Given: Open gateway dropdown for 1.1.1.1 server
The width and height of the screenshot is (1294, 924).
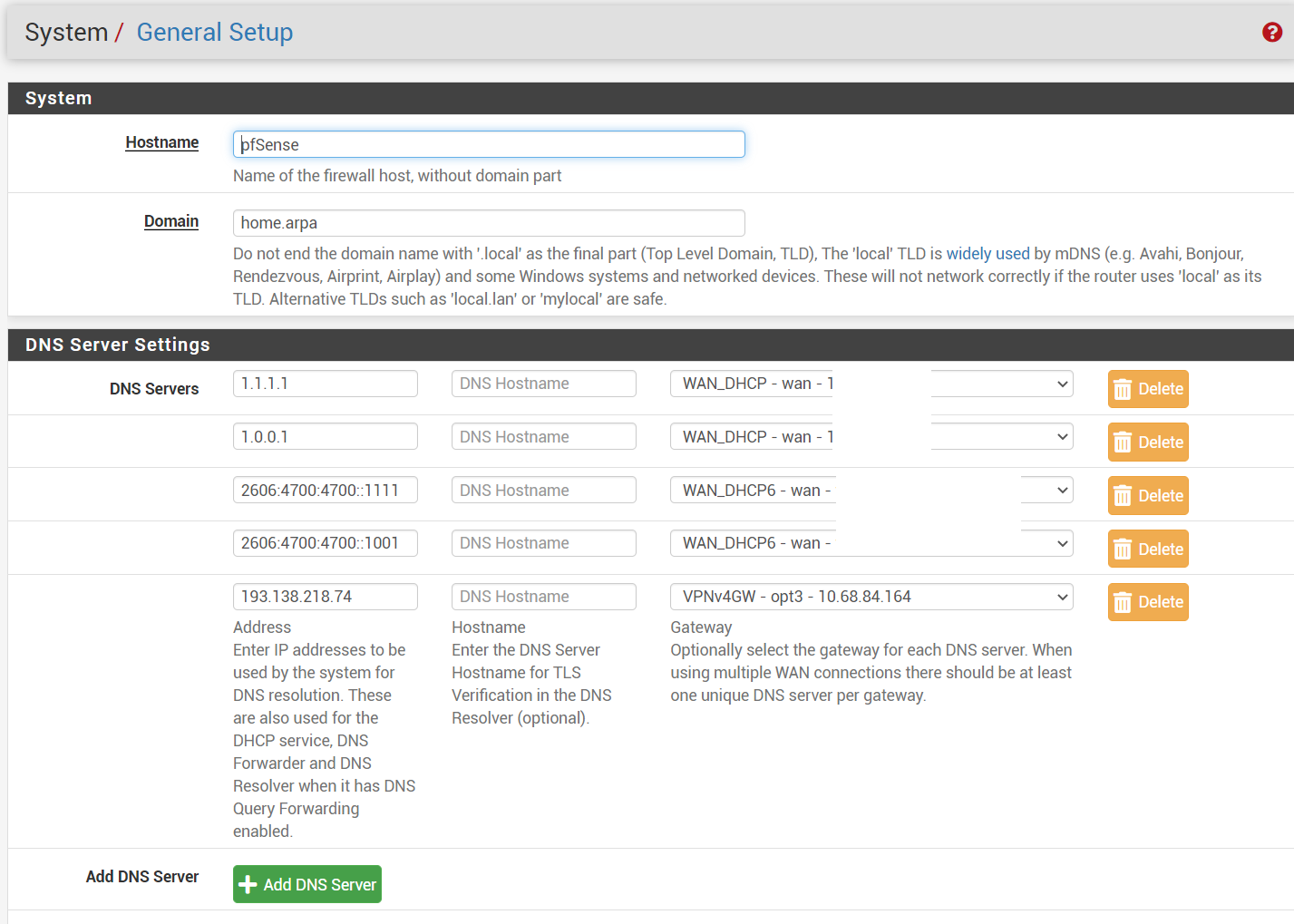Looking at the screenshot, I should tap(871, 384).
